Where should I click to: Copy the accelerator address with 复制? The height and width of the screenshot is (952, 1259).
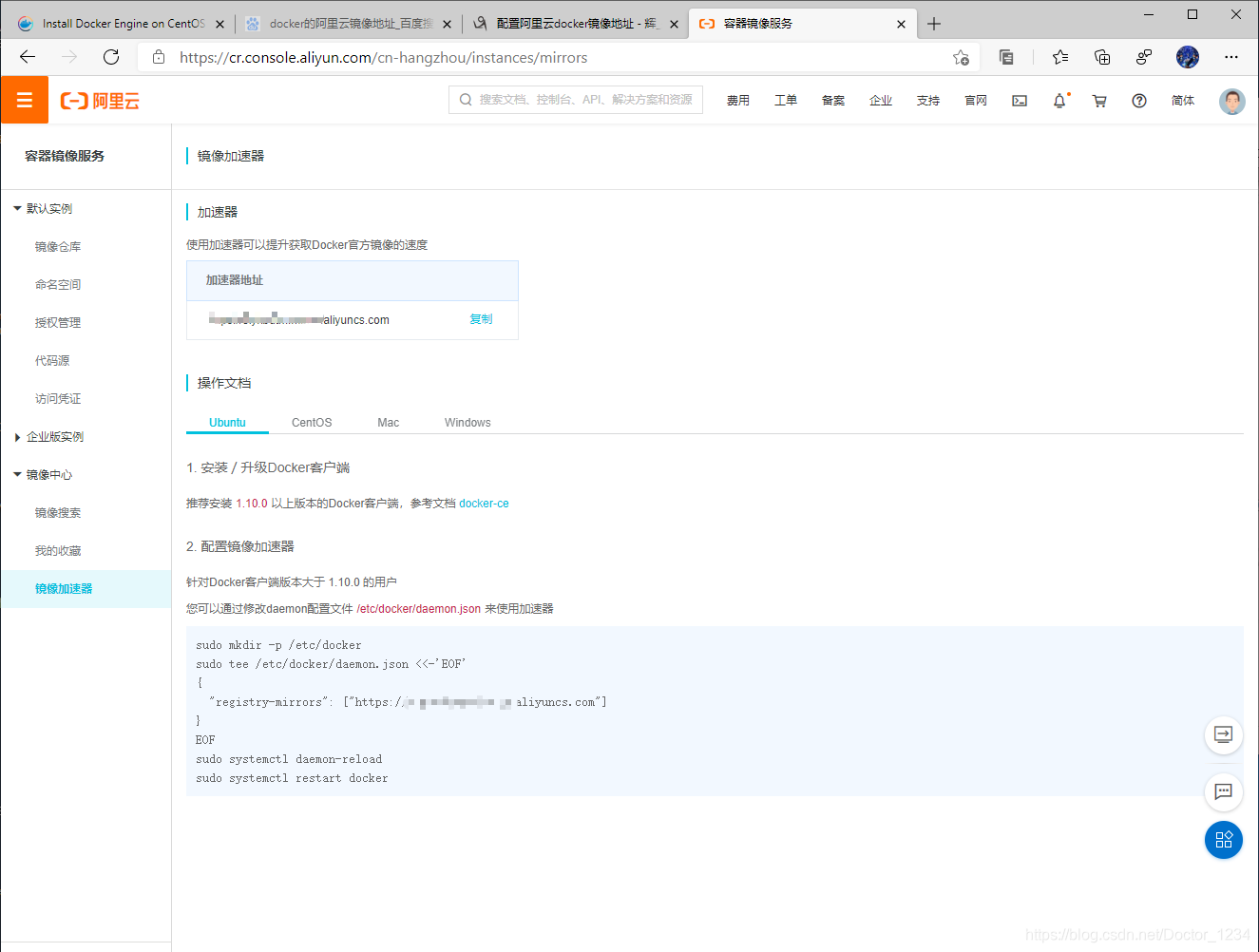[x=481, y=319]
